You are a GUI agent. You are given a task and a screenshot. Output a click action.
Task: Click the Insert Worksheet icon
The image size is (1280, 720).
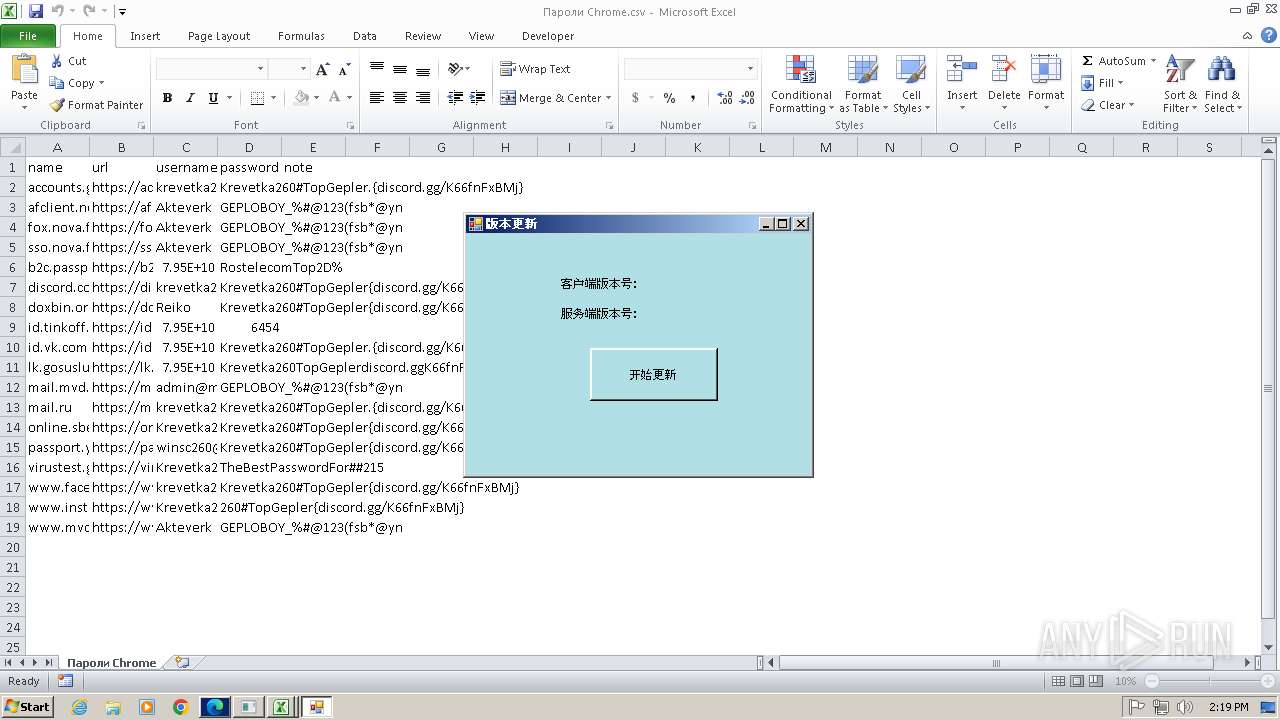[182, 662]
